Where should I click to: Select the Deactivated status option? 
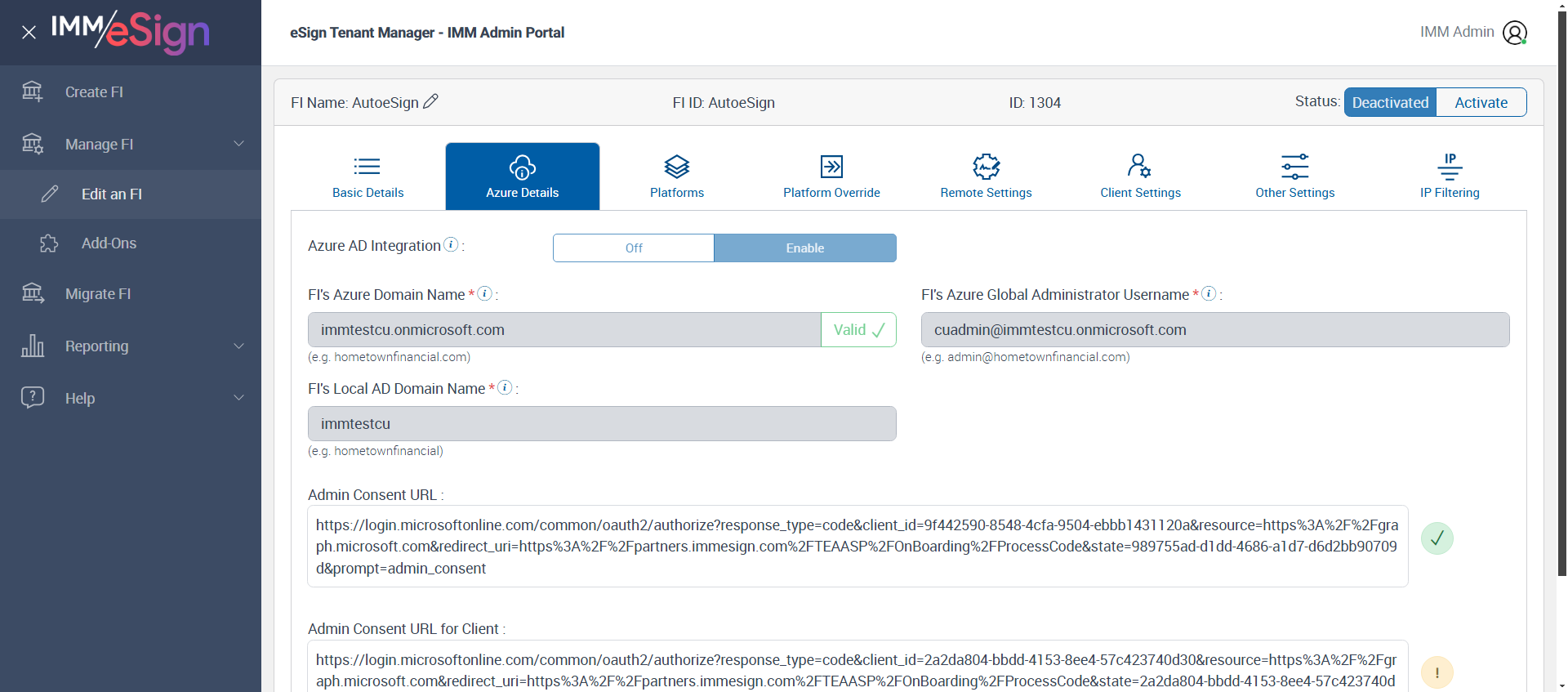coord(1390,102)
